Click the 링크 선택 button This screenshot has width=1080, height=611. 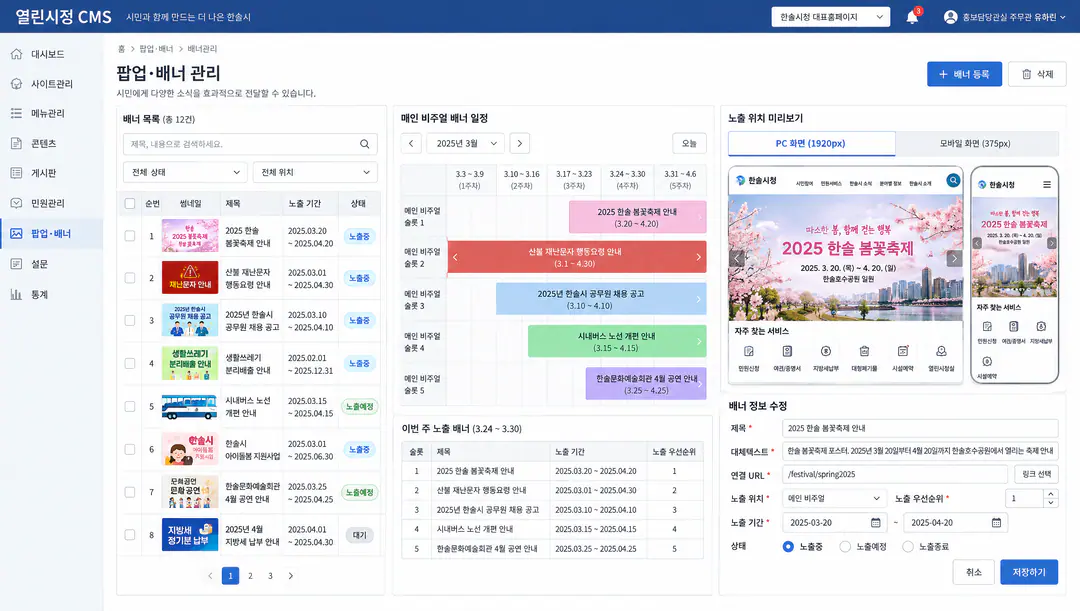pyautogui.click(x=1037, y=474)
